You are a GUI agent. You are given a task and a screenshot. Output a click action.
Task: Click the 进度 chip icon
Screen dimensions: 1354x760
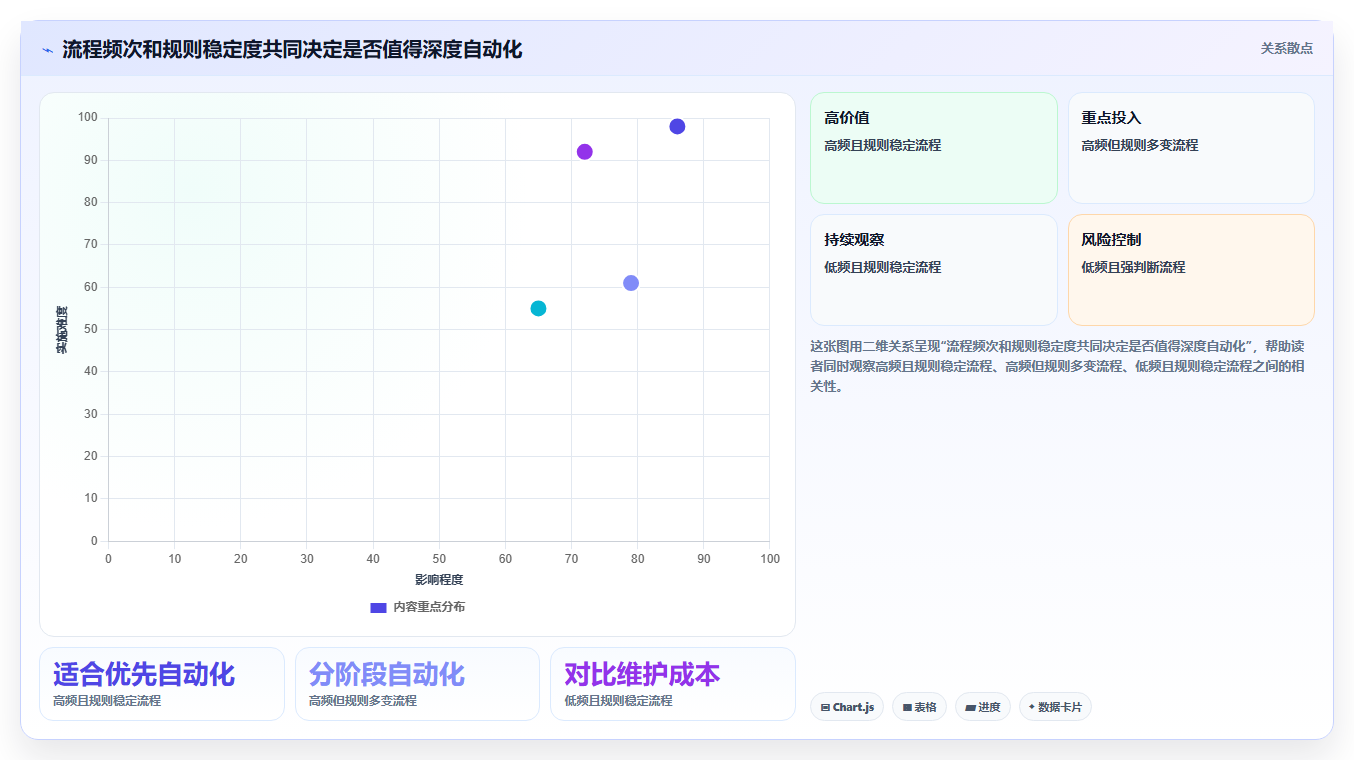[x=970, y=707]
